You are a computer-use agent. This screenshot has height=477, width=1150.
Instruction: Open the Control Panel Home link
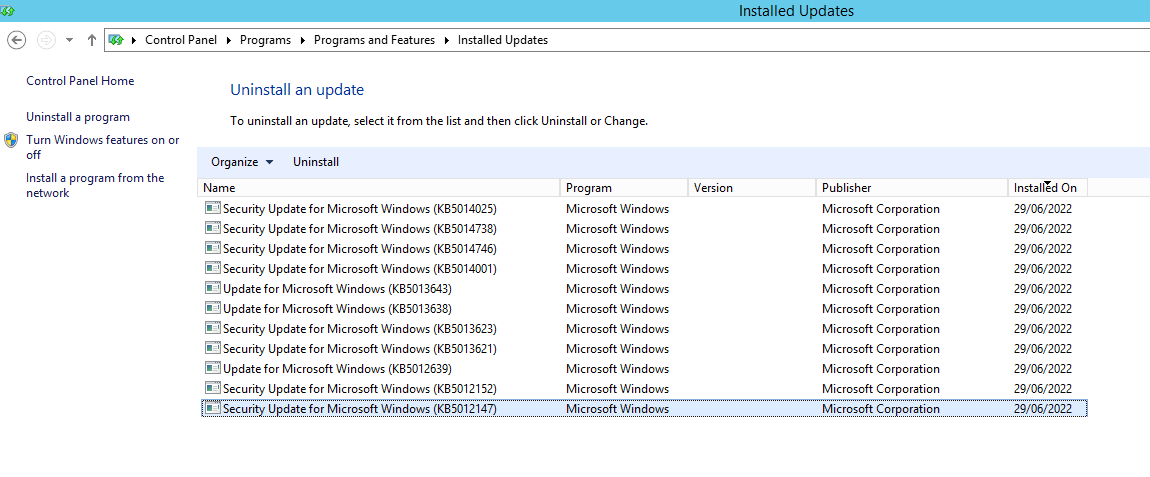[x=80, y=81]
